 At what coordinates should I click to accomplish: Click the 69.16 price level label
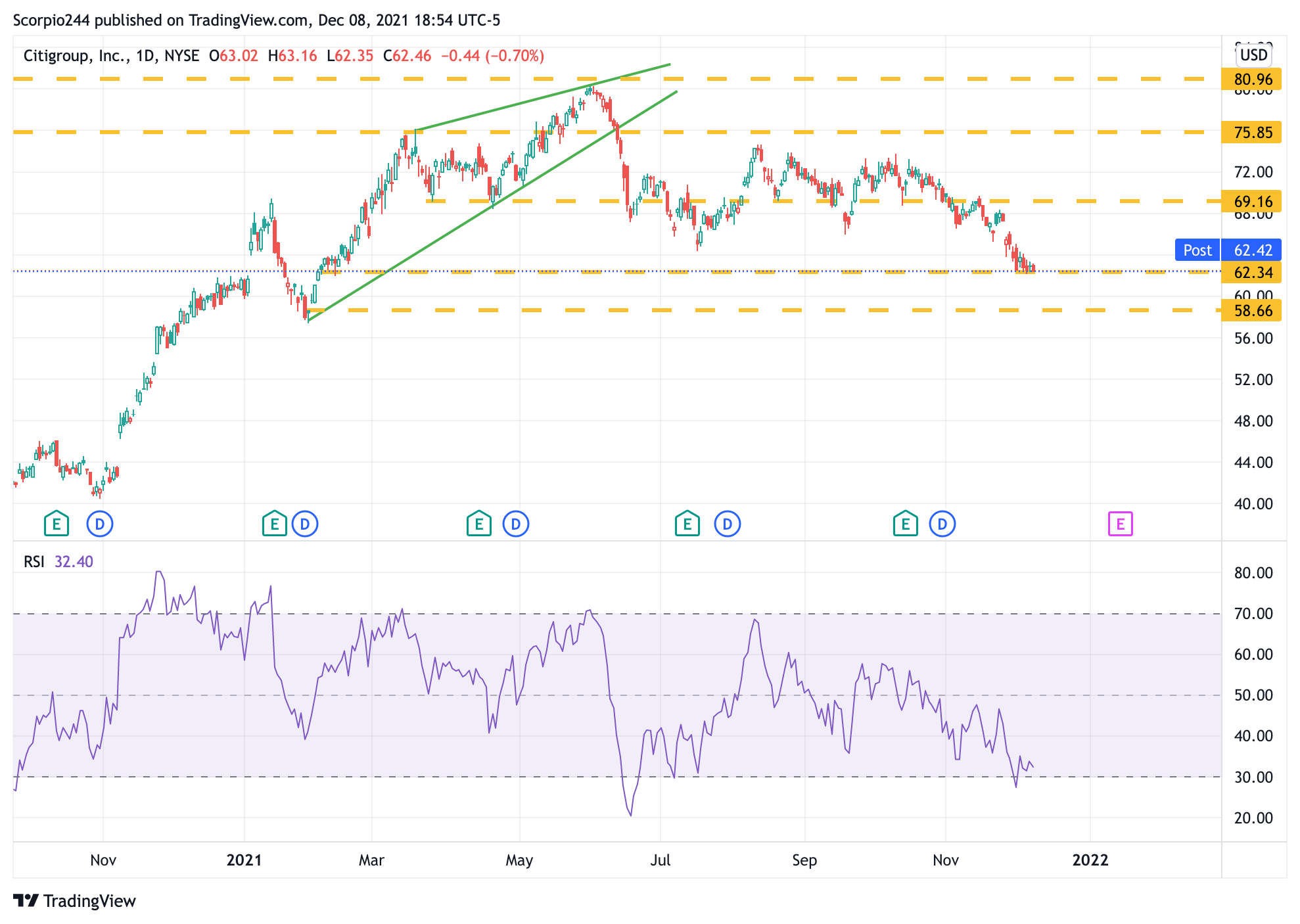coord(1252,202)
